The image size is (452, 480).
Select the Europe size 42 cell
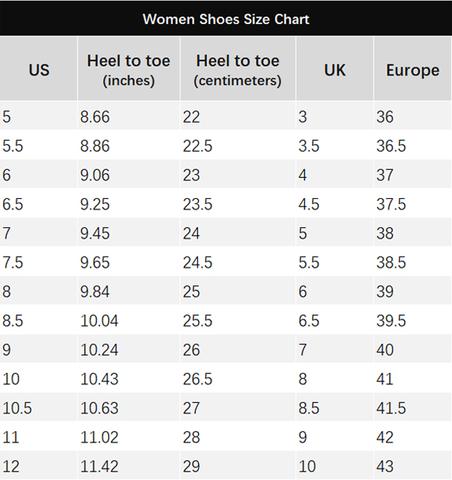click(x=413, y=437)
